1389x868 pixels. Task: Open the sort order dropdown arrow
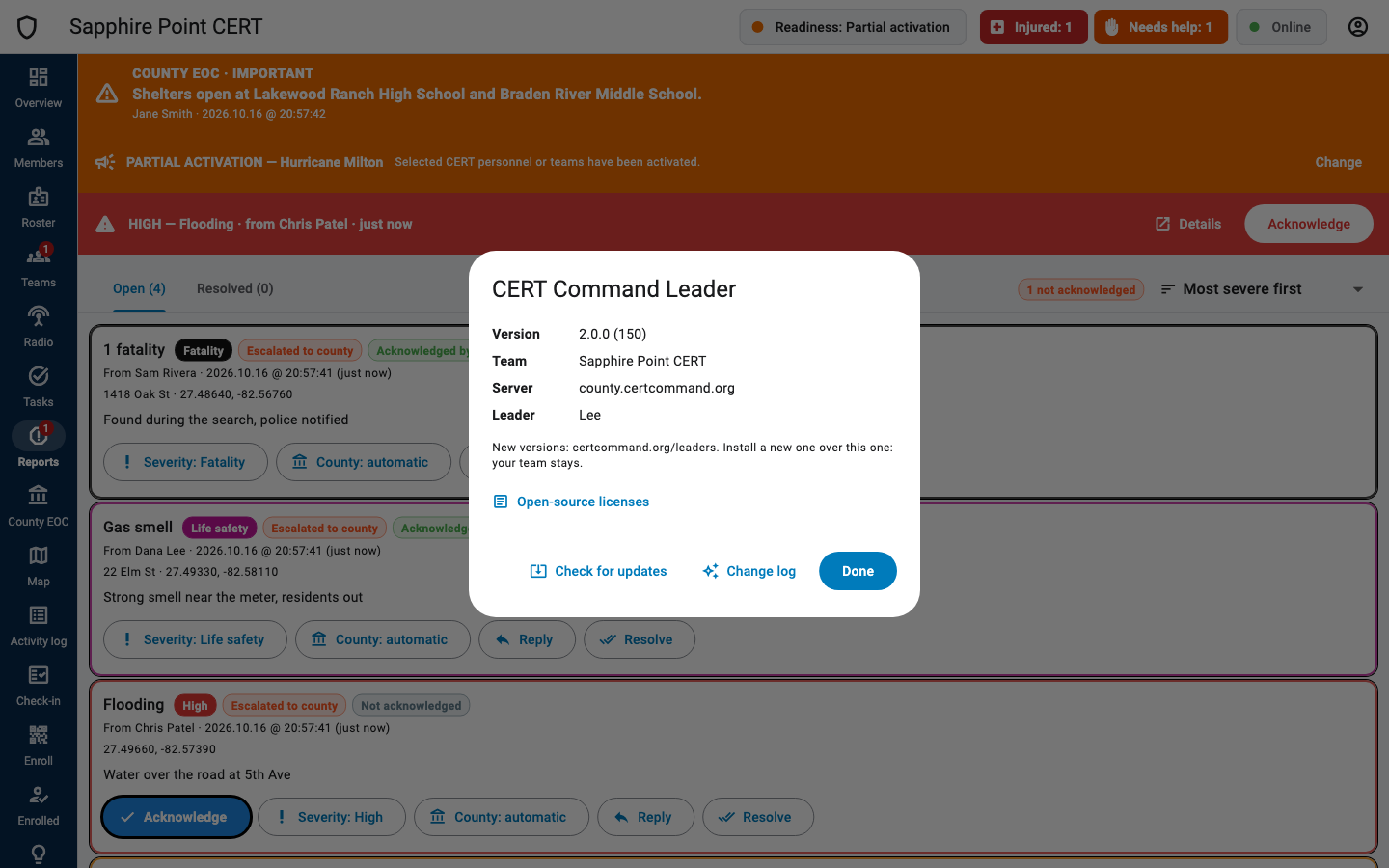[x=1358, y=289]
